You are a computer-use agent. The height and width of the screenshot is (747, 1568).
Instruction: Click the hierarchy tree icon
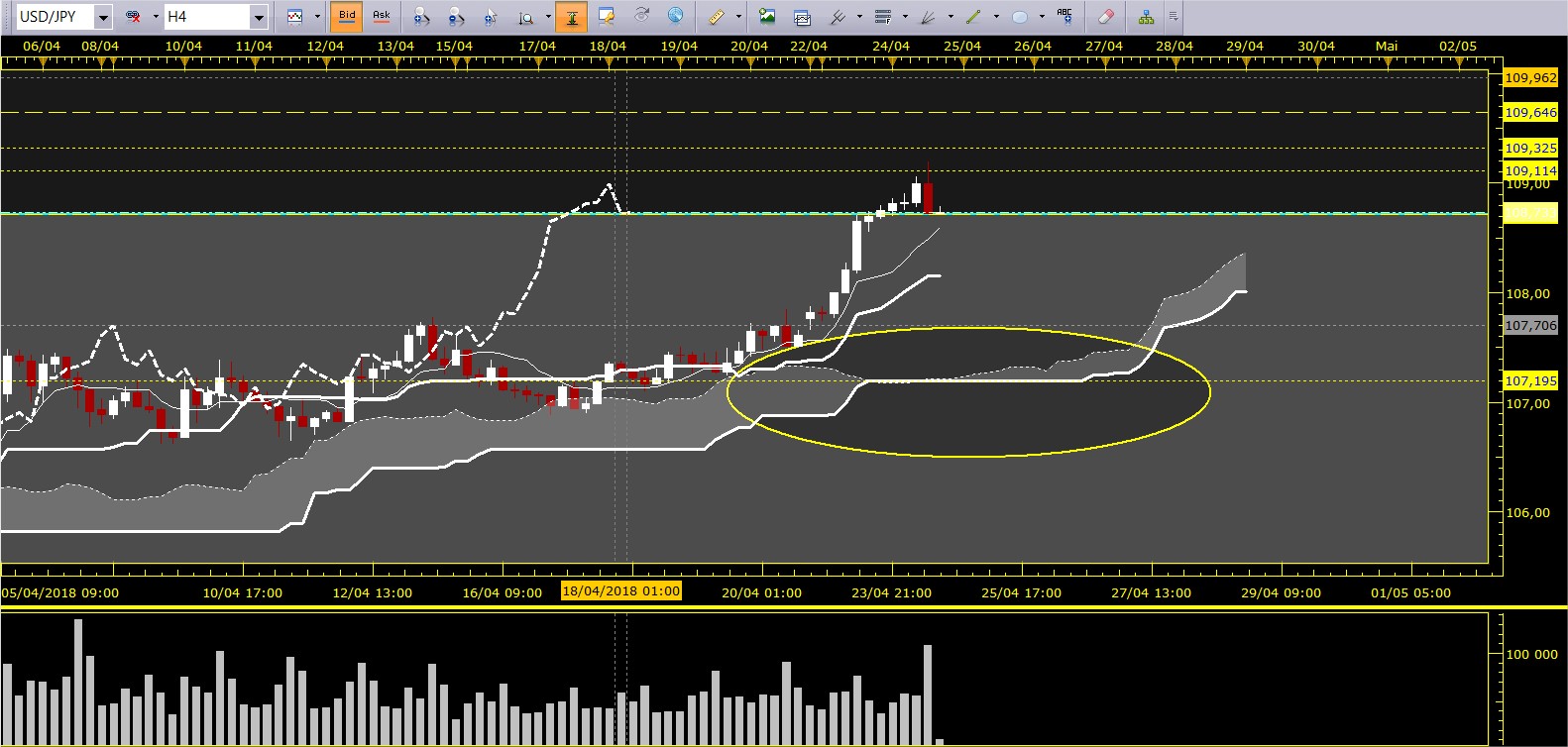point(1146,16)
